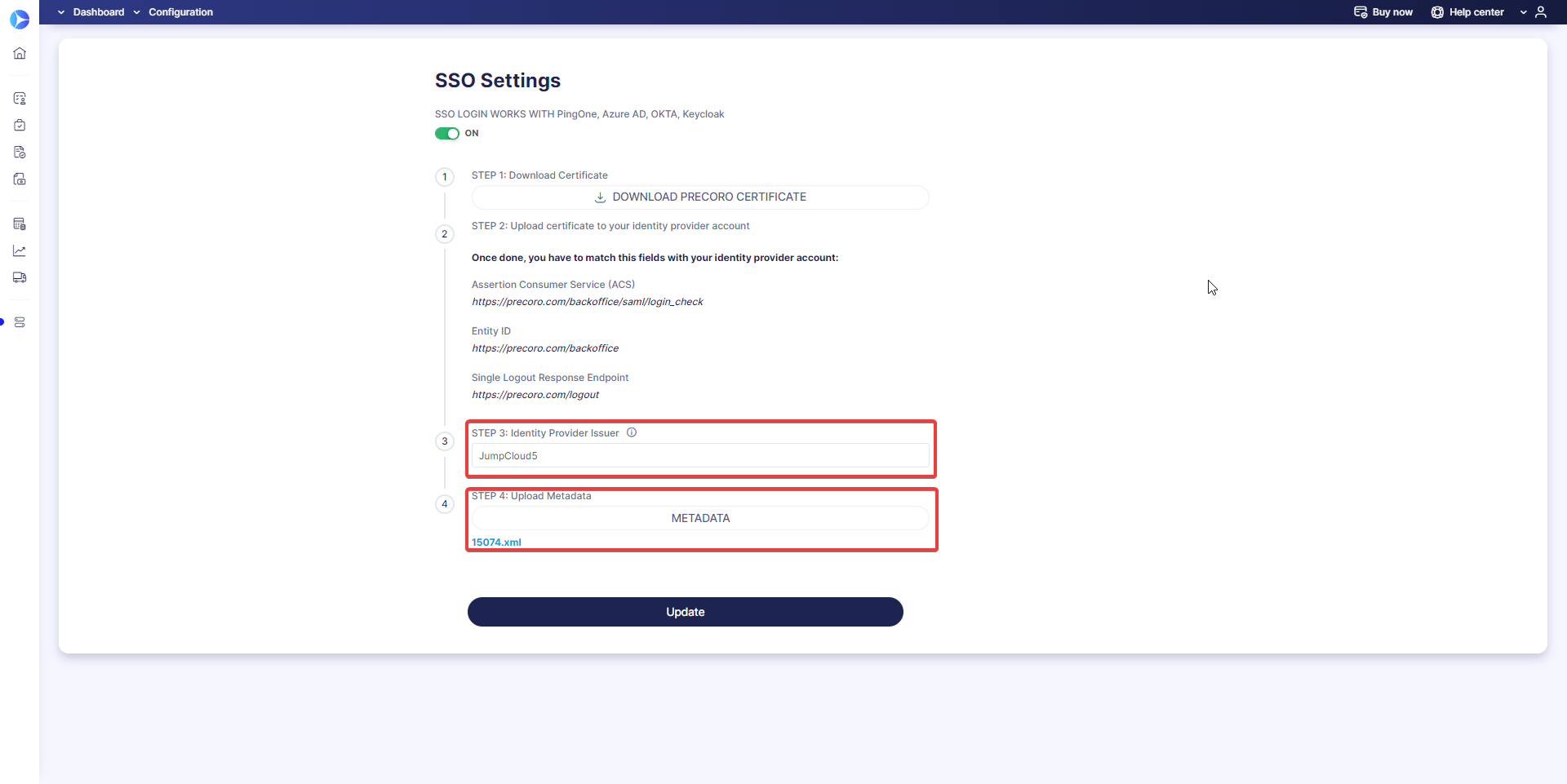The width and height of the screenshot is (1567, 784).
Task: Click the Precoro logo in the corner
Action: coord(19,20)
